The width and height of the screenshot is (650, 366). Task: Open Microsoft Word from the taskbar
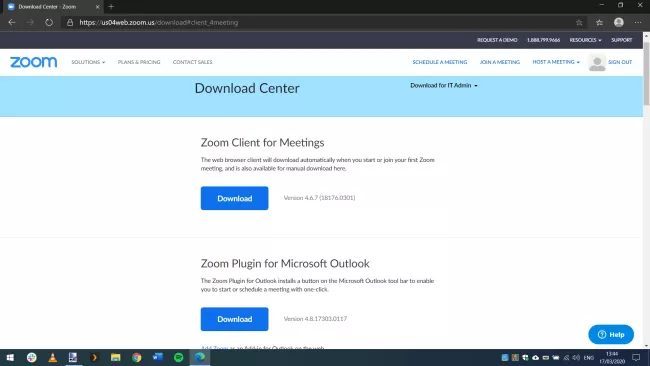[158, 357]
